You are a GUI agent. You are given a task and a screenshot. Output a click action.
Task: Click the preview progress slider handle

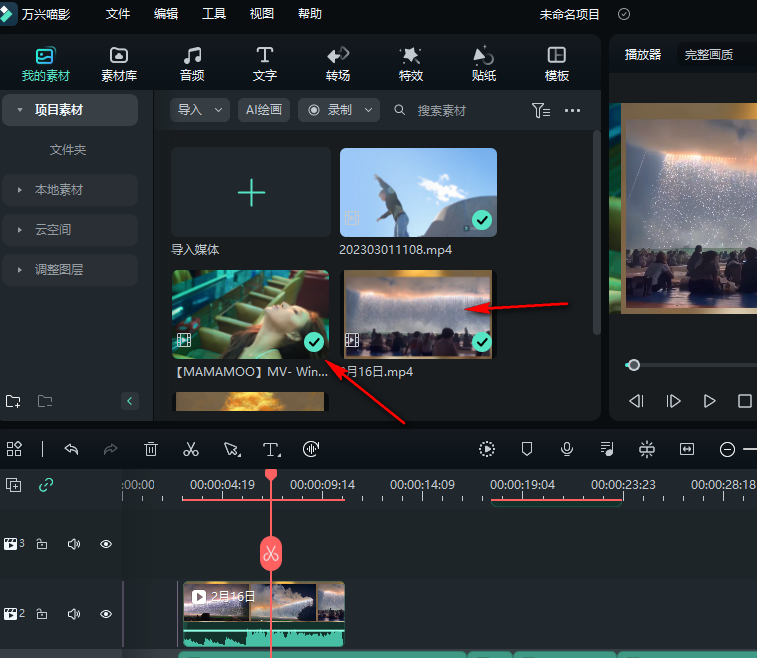click(633, 365)
